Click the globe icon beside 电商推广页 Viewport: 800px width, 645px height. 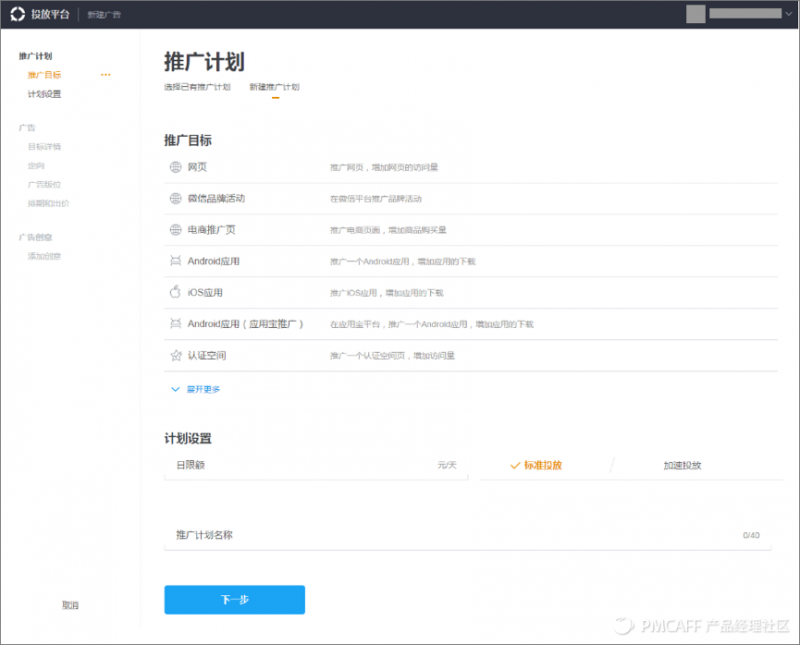tap(176, 230)
